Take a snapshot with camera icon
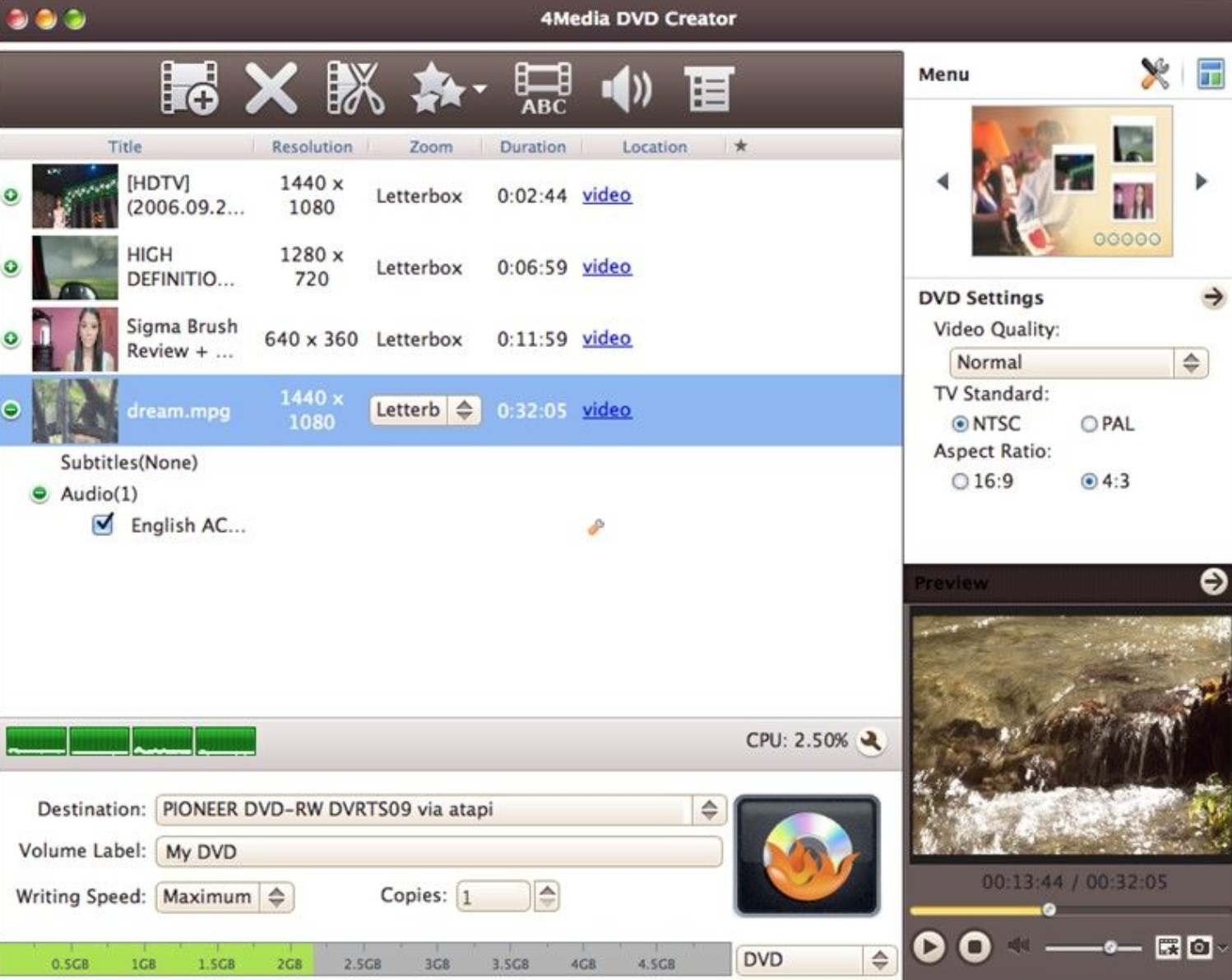Viewport: 1232px width, 980px height. (1199, 947)
